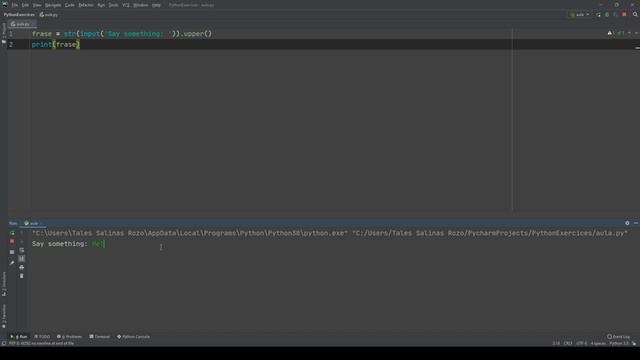Click the Search Everywhere magnifier icon
Viewport: 640px width, 360px height.
coord(635,15)
